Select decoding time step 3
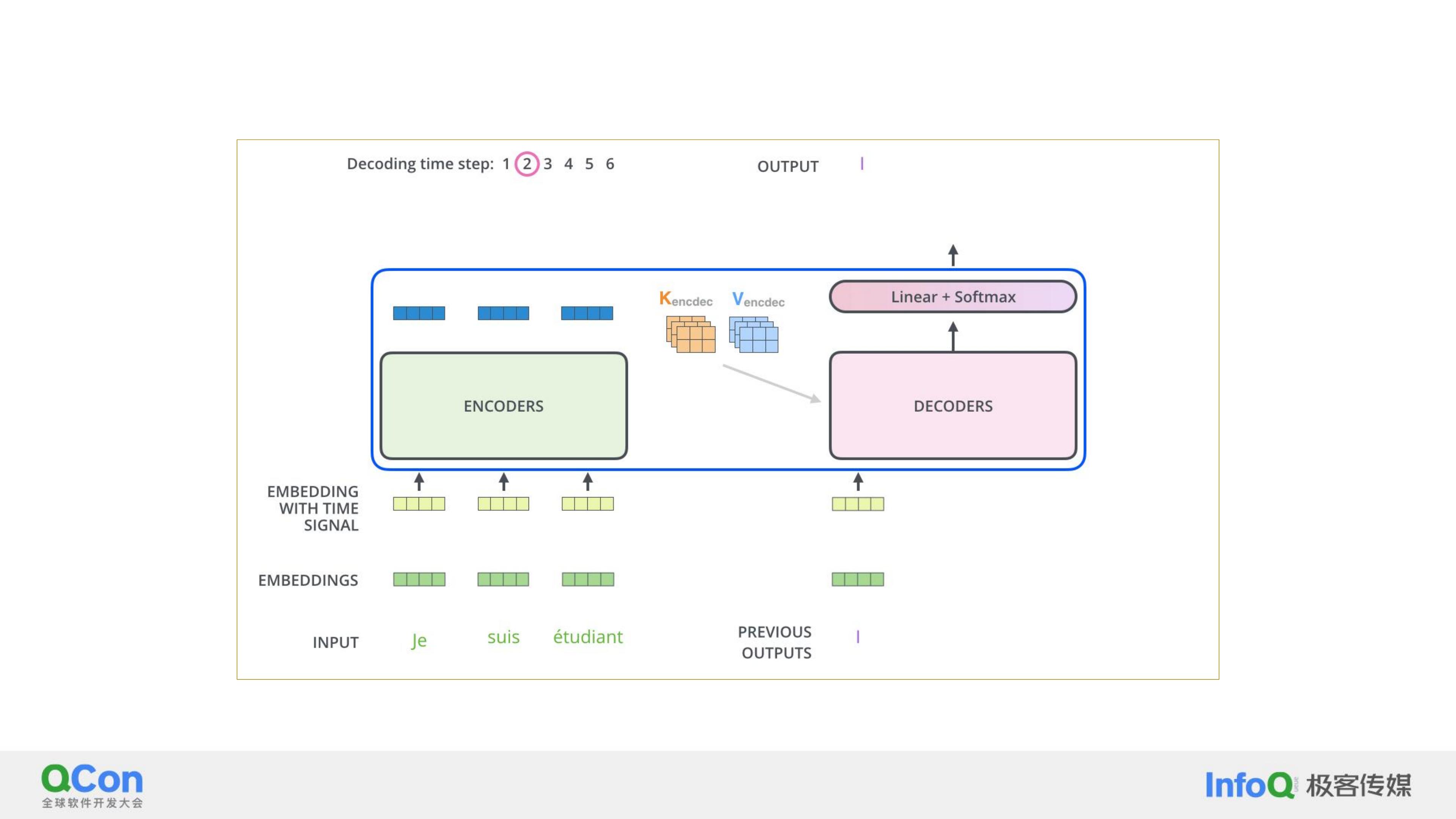This screenshot has height=819, width=1456. (x=548, y=164)
